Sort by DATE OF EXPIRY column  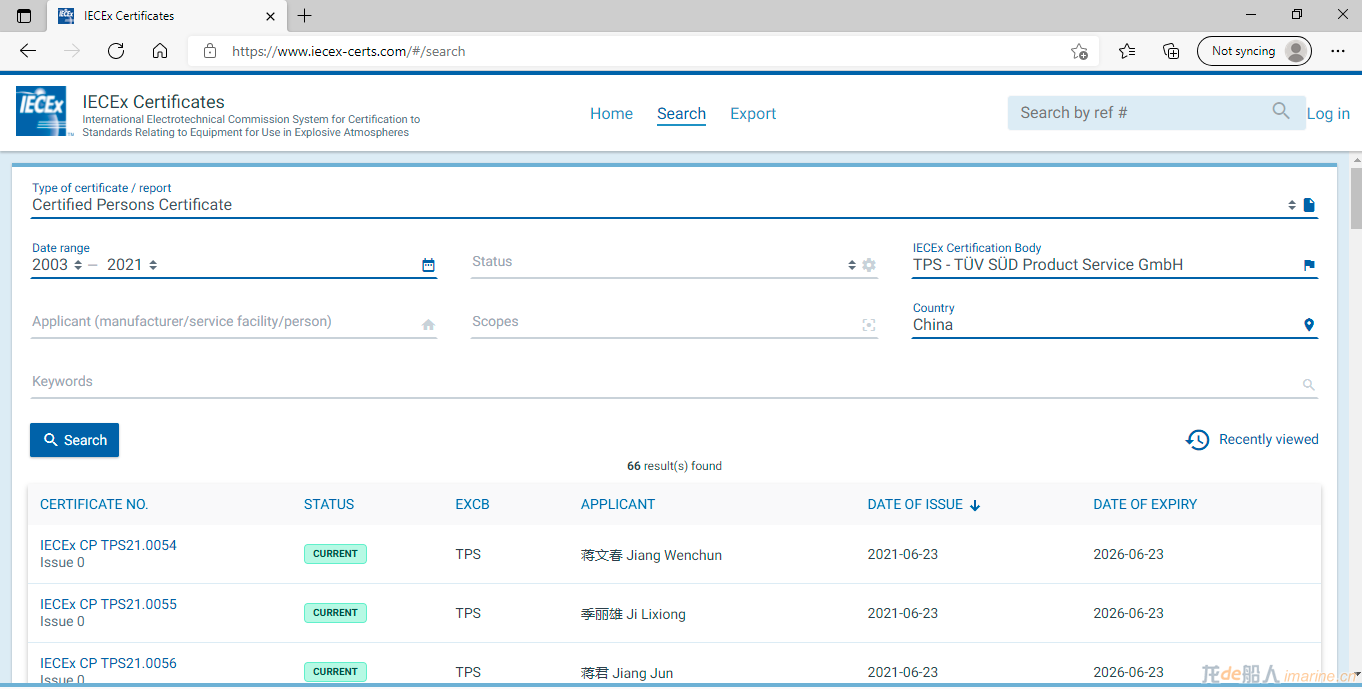[1145, 505]
